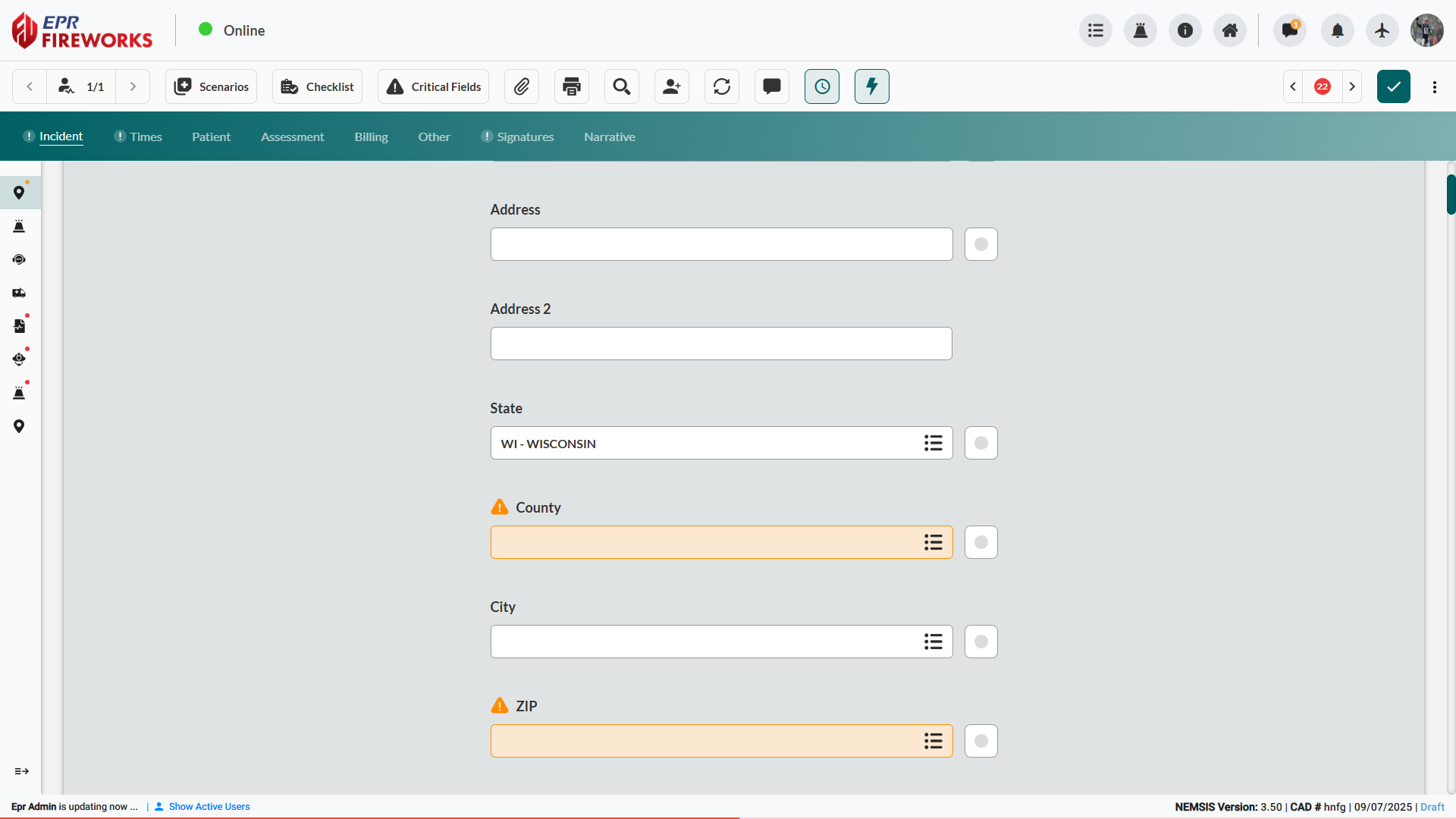Viewport: 1456px width, 819px height.
Task: Switch to the Patient tab
Action: coord(211,136)
